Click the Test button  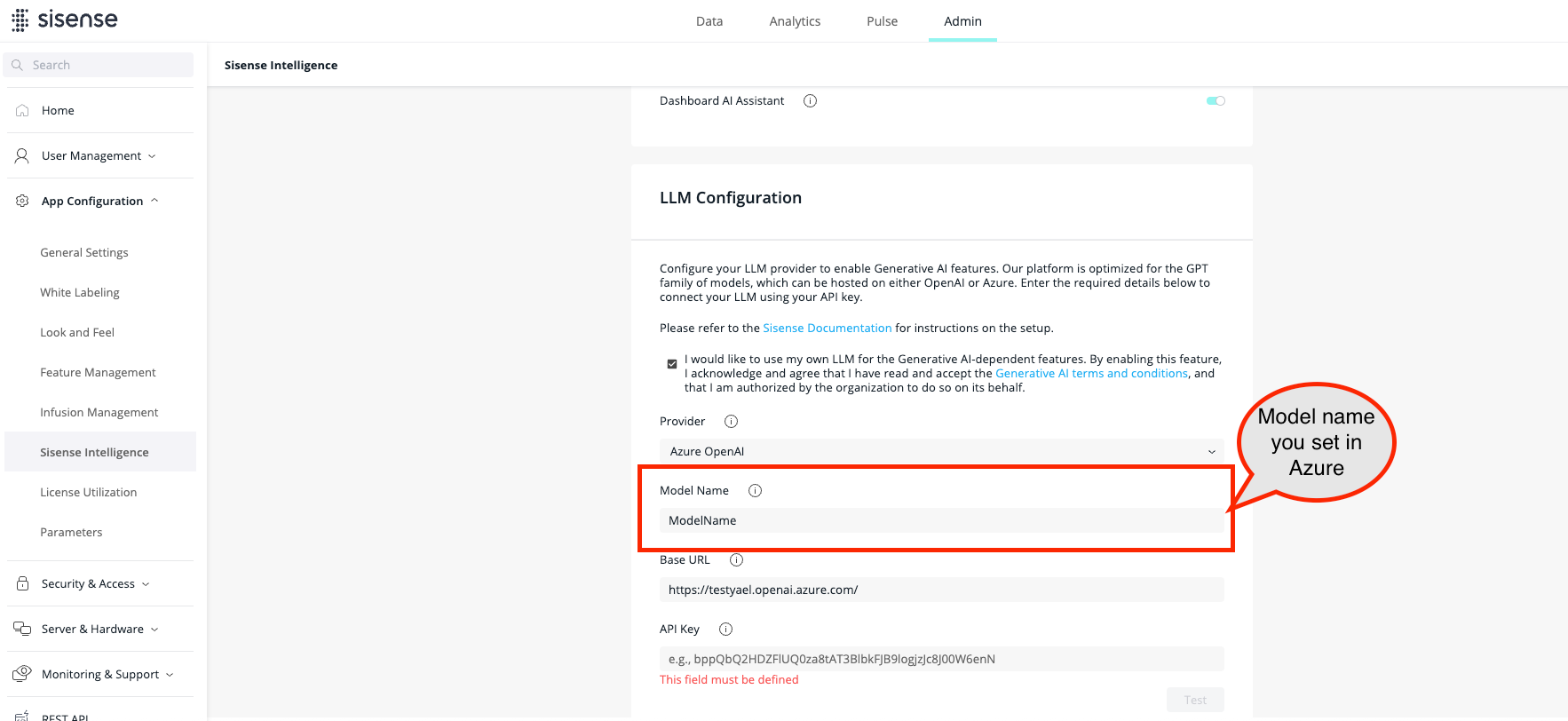1195,700
